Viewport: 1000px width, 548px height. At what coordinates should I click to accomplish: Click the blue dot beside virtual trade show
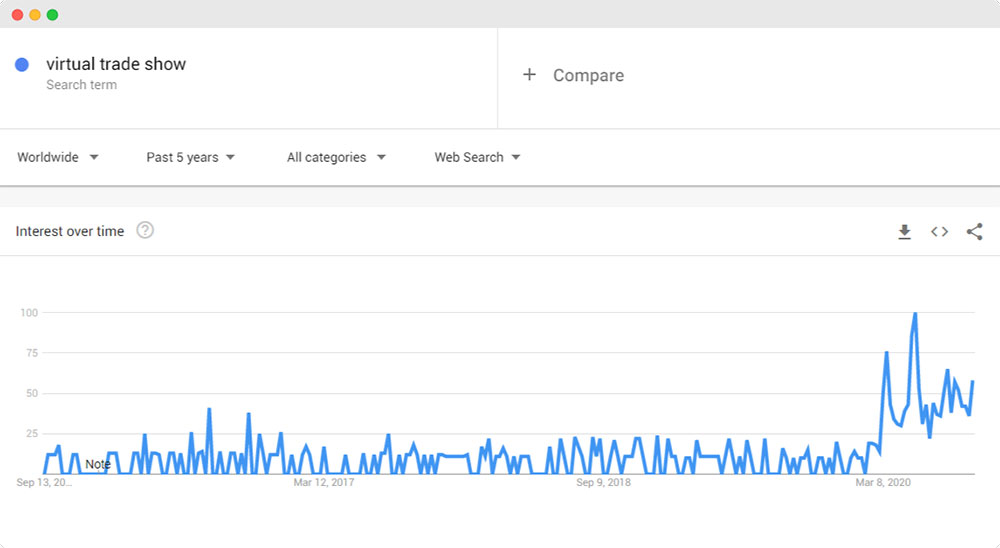point(22,65)
